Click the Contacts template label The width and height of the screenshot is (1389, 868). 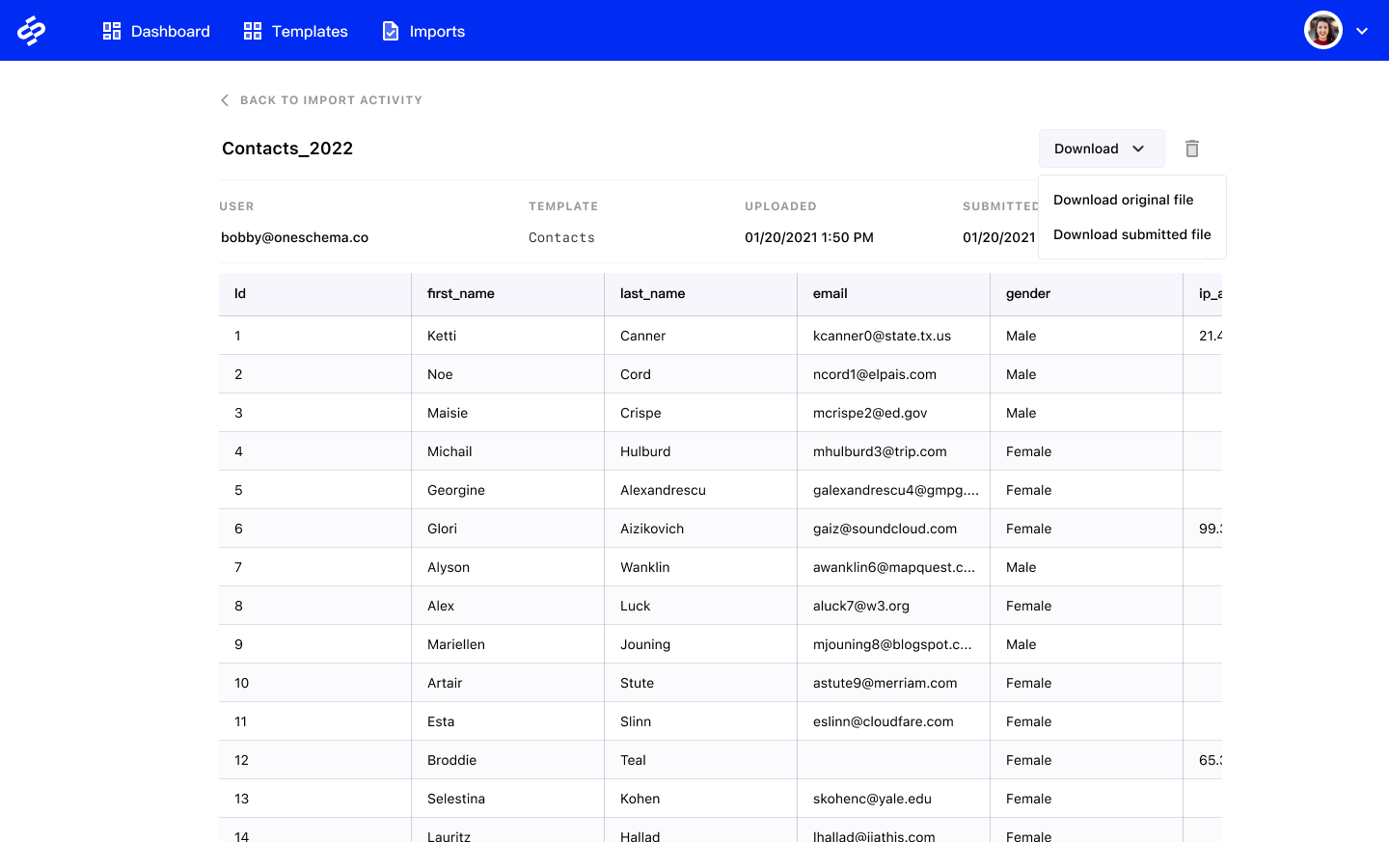[x=561, y=236]
